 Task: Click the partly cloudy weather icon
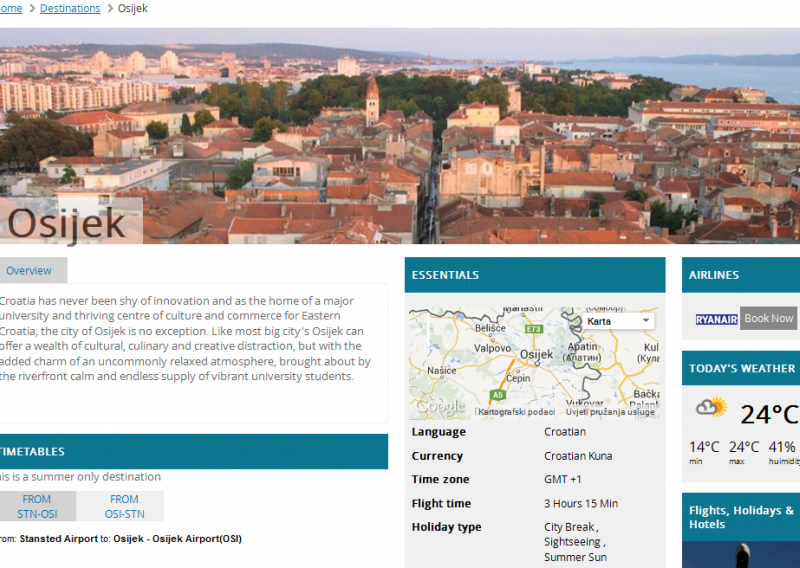coord(711,407)
